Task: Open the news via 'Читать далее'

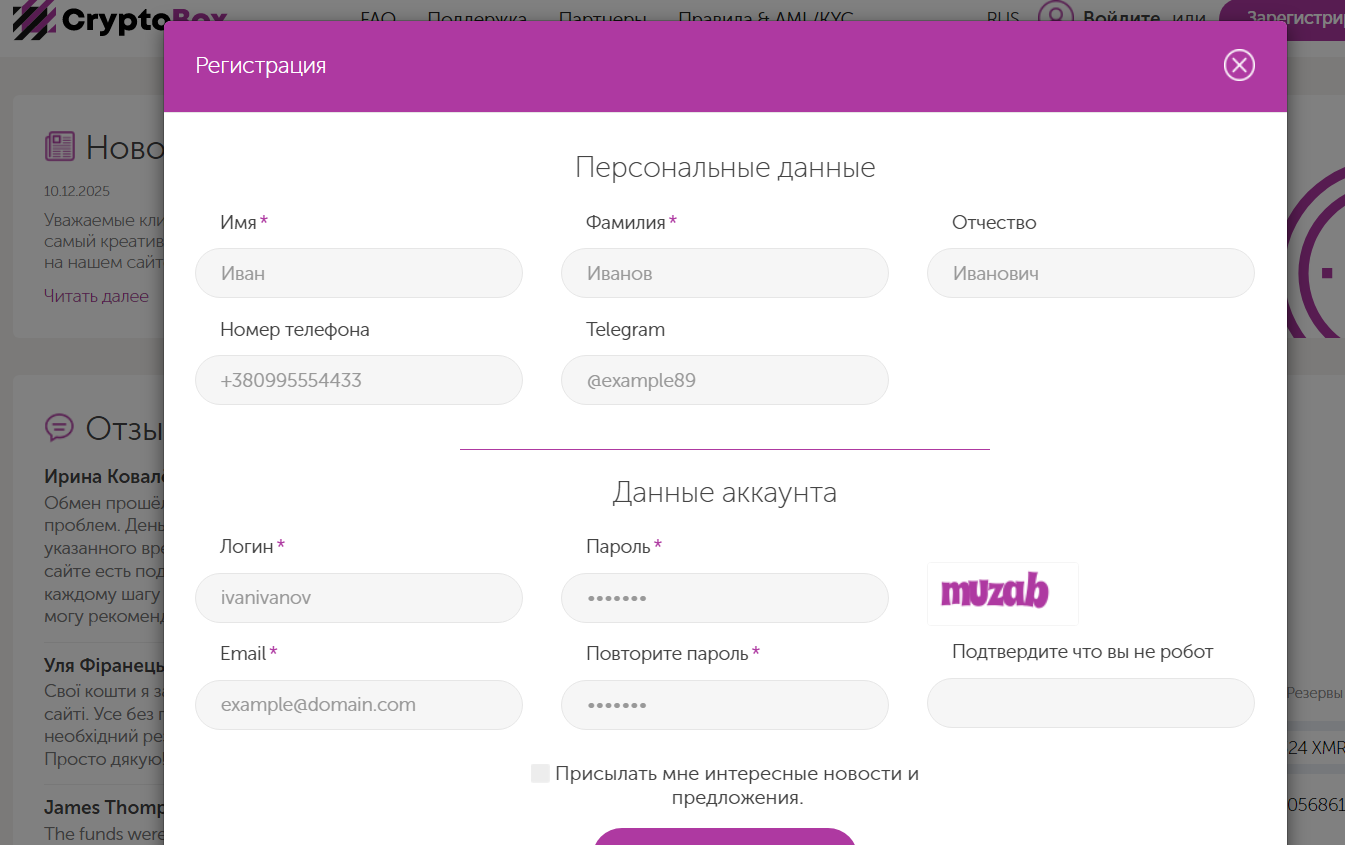Action: [95, 296]
